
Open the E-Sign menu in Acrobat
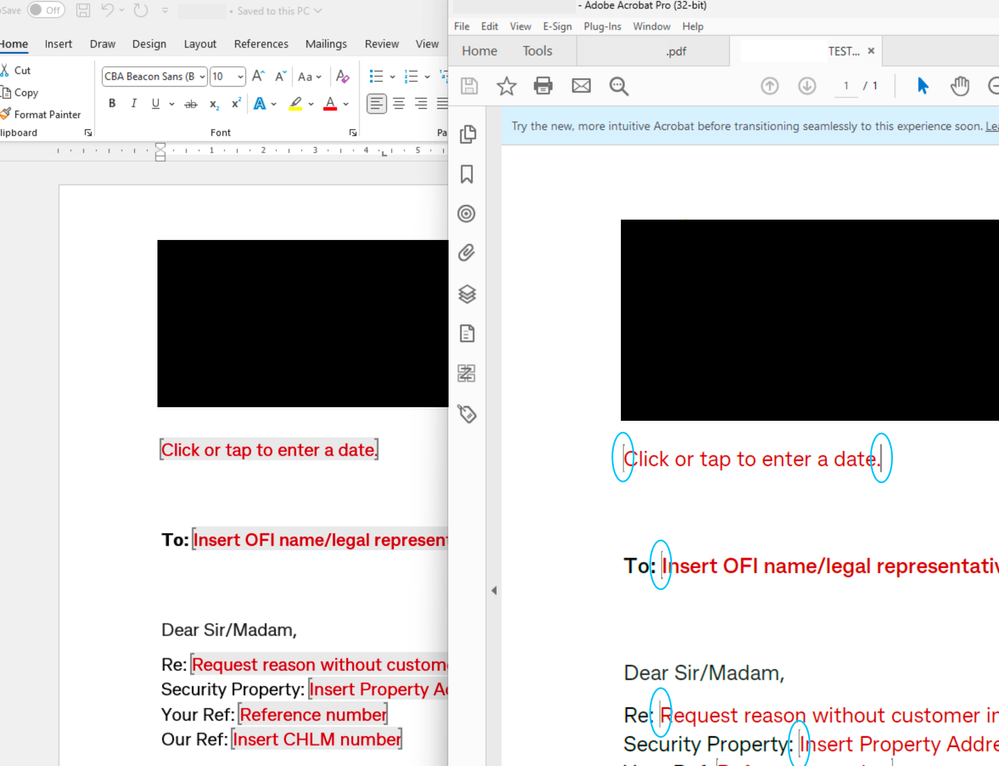tap(557, 26)
